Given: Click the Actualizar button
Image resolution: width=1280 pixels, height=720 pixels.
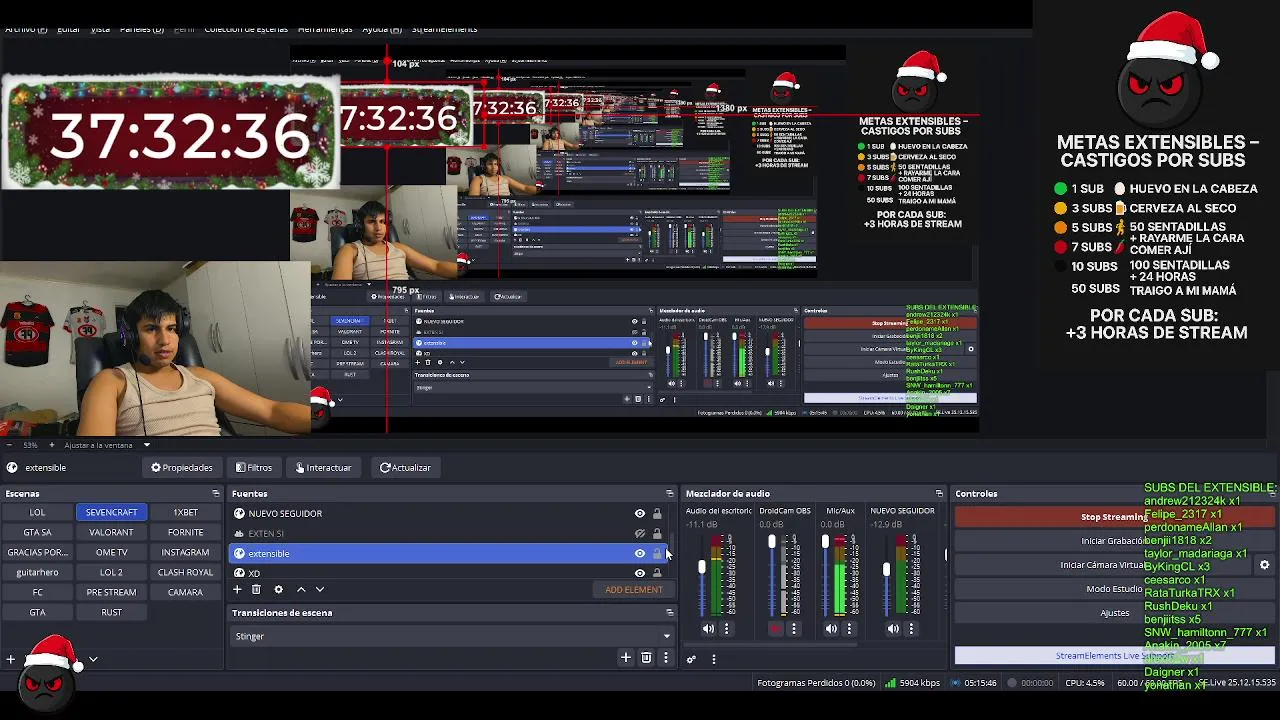Looking at the screenshot, I should [x=405, y=468].
